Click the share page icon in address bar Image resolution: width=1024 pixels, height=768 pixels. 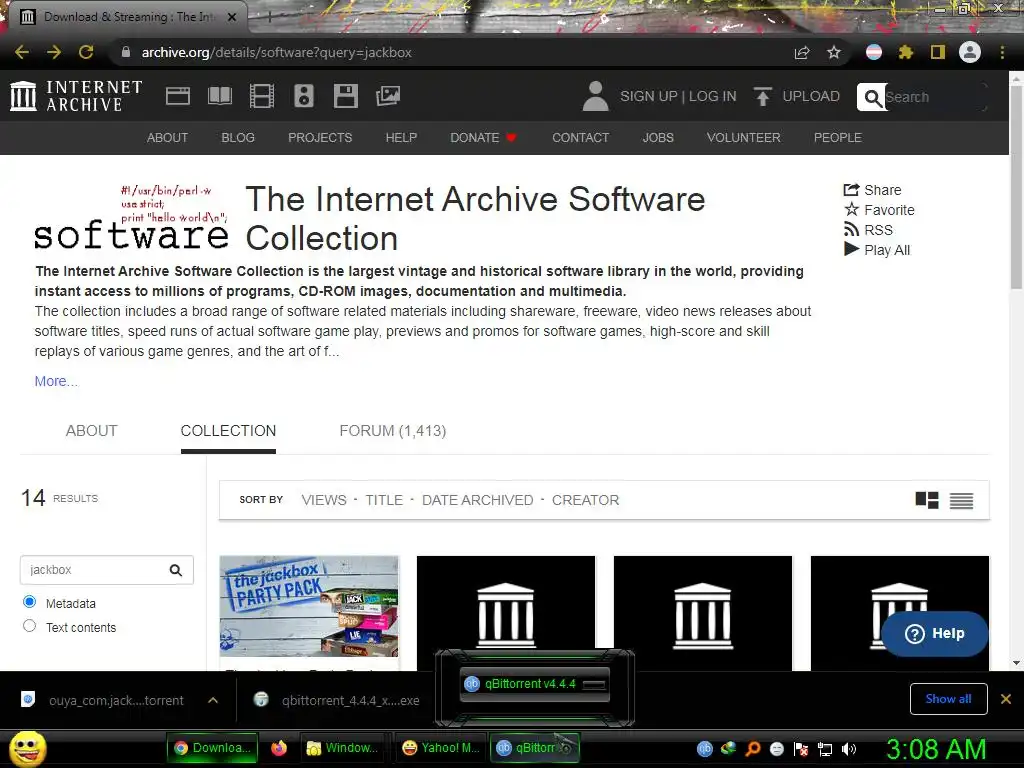click(802, 52)
